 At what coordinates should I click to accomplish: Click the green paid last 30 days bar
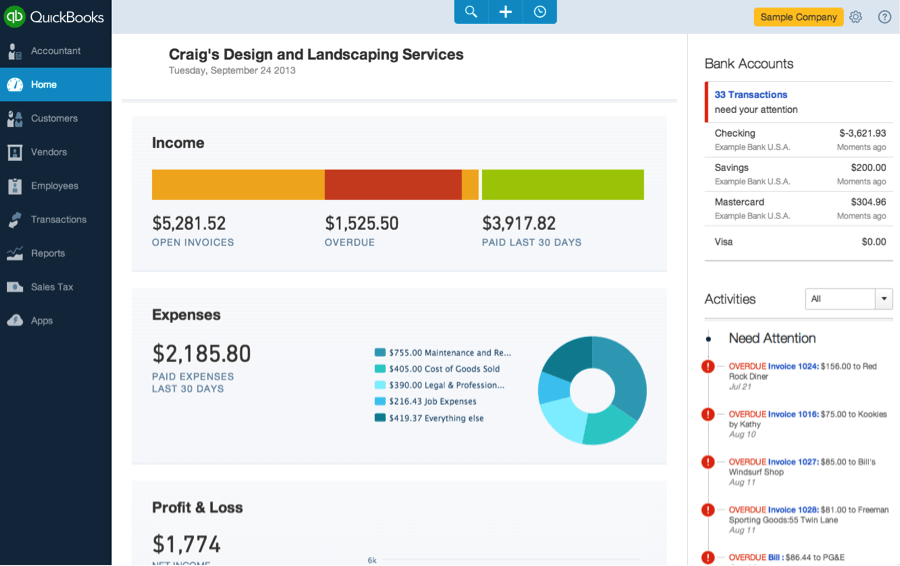tap(562, 185)
